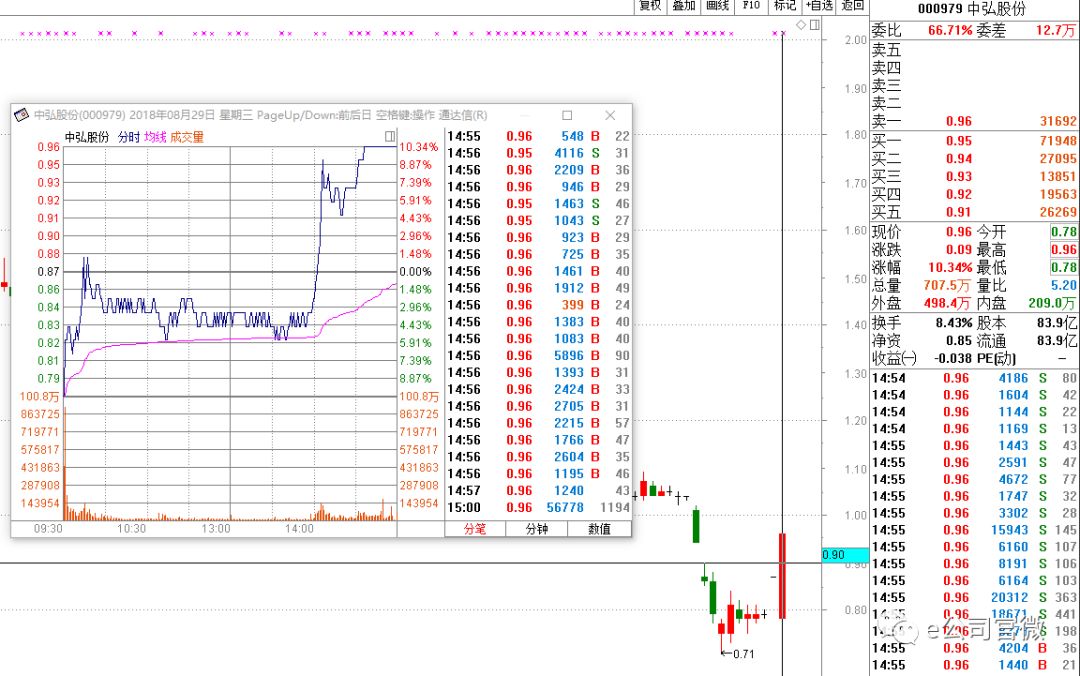This screenshot has width=1080, height=676.
Task: Close the 中弘股份 intraday popup window
Action: (x=610, y=115)
